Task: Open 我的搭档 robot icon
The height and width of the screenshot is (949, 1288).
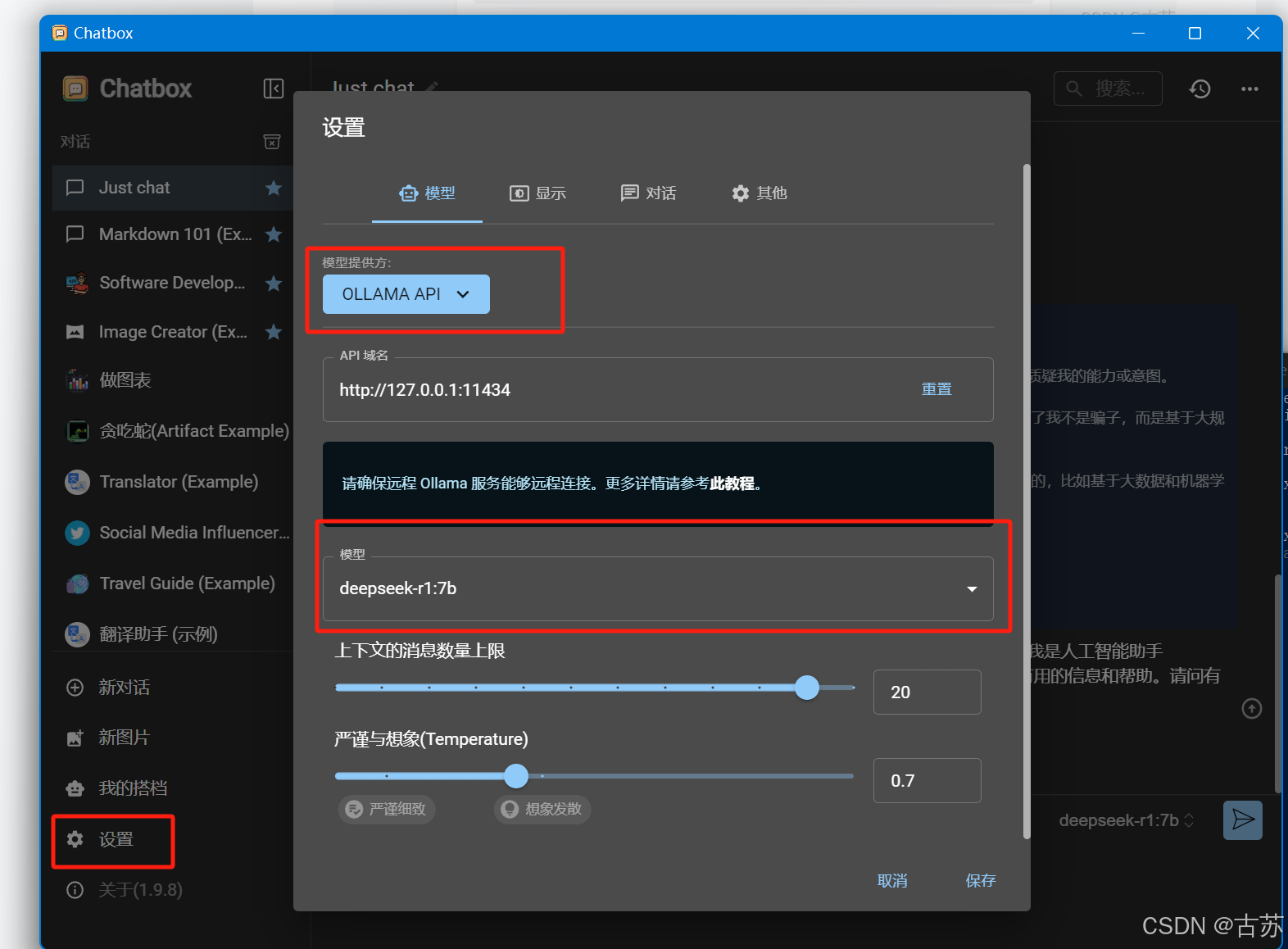Action: [75, 788]
